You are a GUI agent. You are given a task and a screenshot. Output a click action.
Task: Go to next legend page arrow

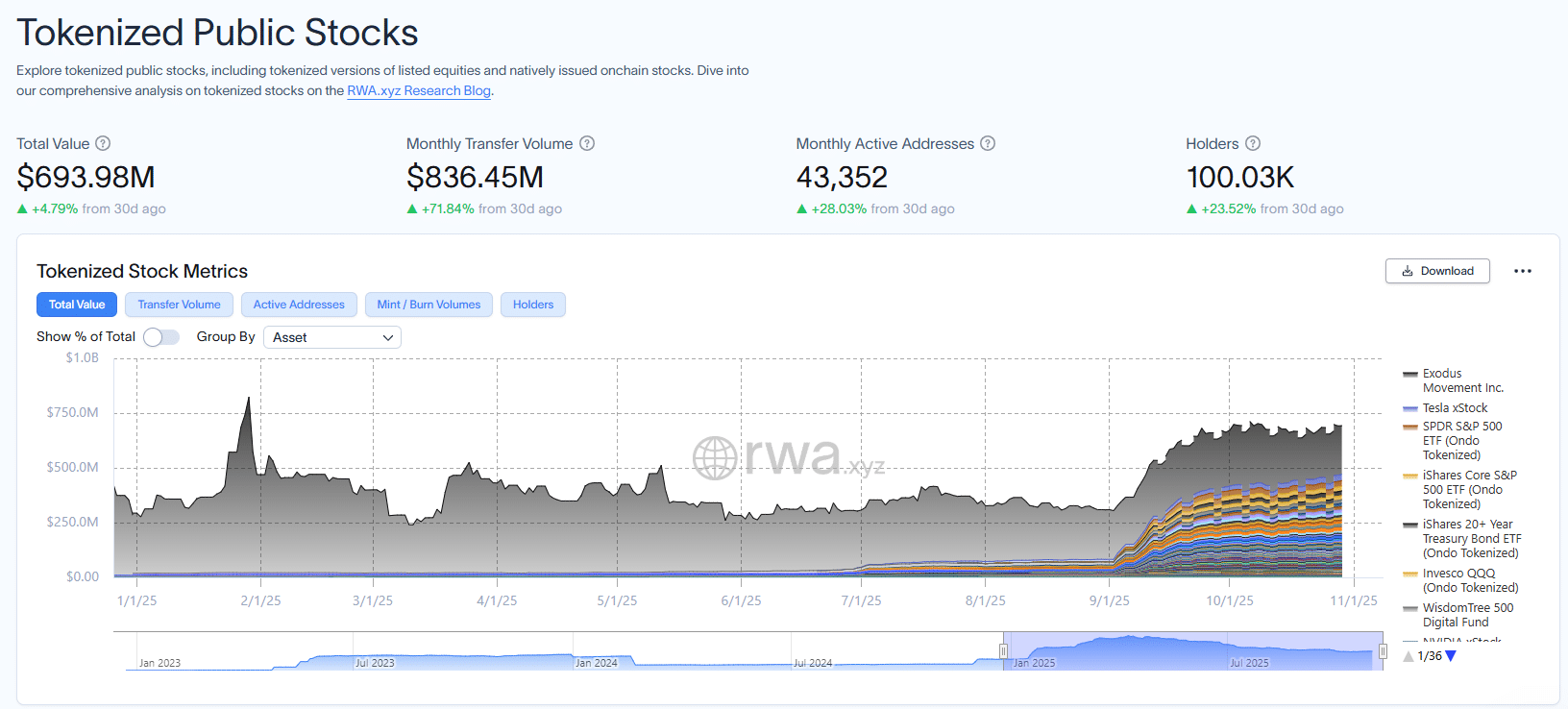1451,656
